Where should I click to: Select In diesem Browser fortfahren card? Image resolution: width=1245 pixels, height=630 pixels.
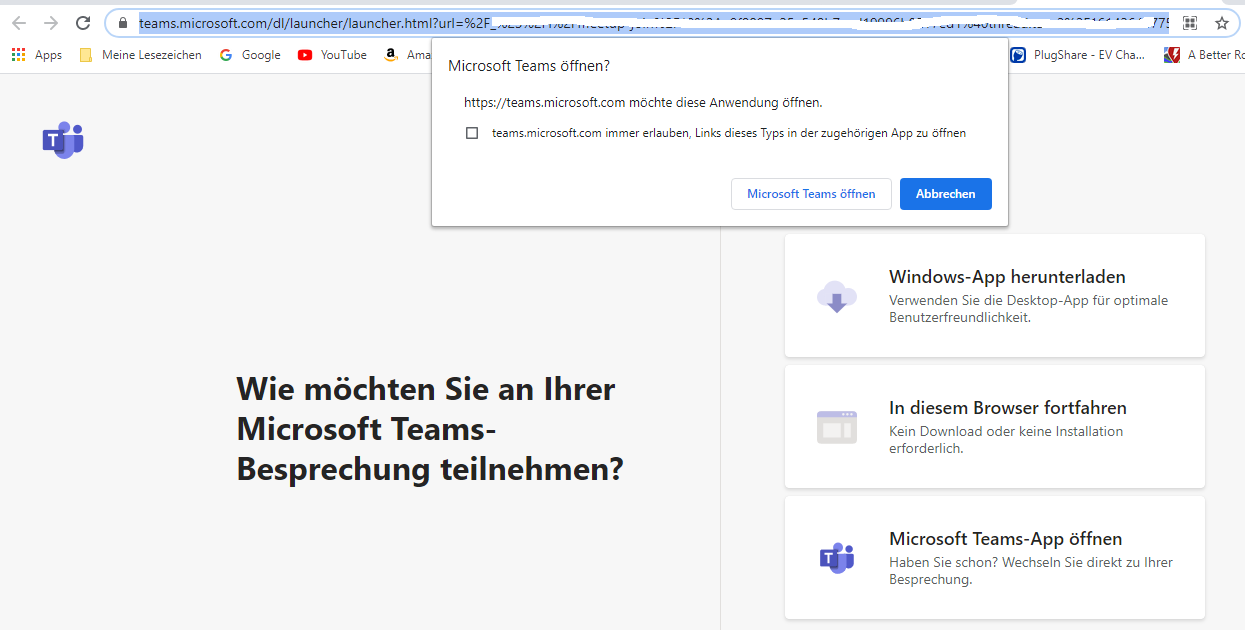(994, 427)
